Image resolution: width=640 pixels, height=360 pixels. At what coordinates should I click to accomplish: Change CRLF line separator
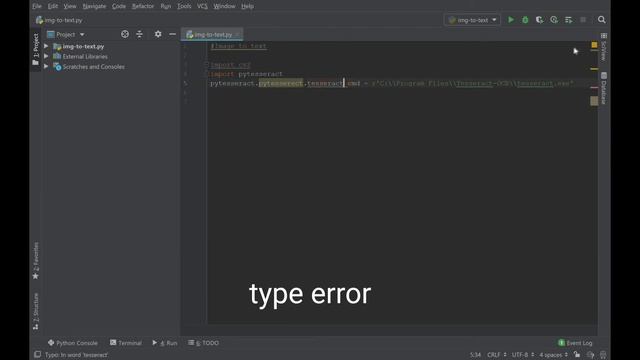[497, 355]
